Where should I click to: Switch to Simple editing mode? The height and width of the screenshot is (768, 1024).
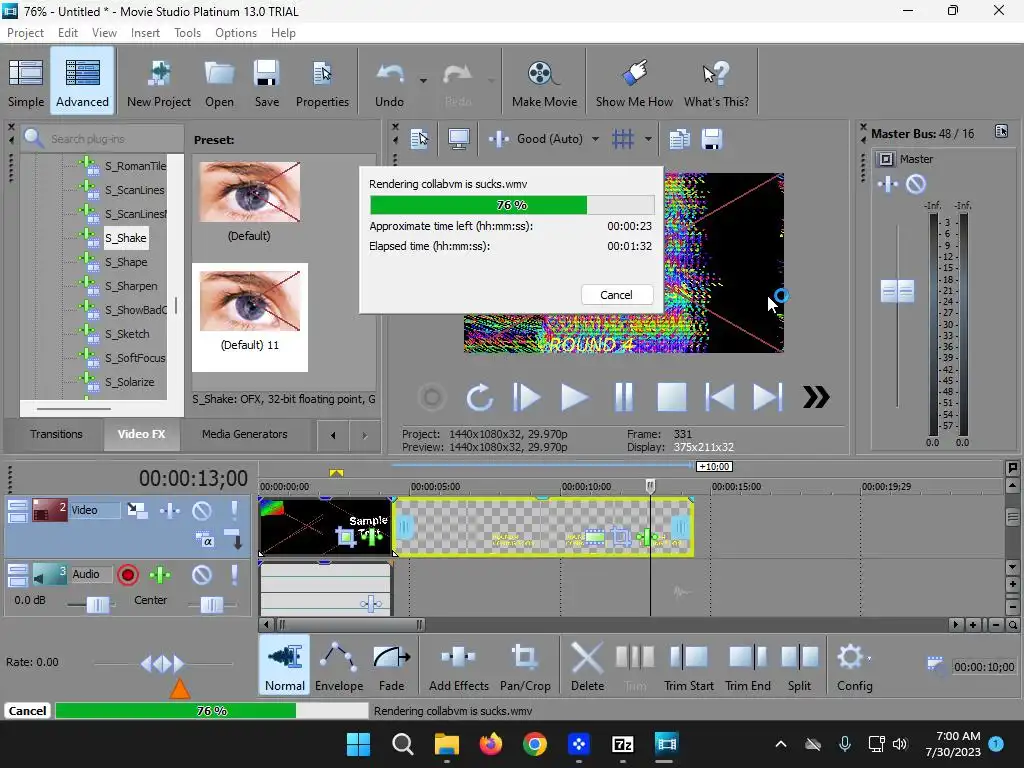click(x=25, y=82)
